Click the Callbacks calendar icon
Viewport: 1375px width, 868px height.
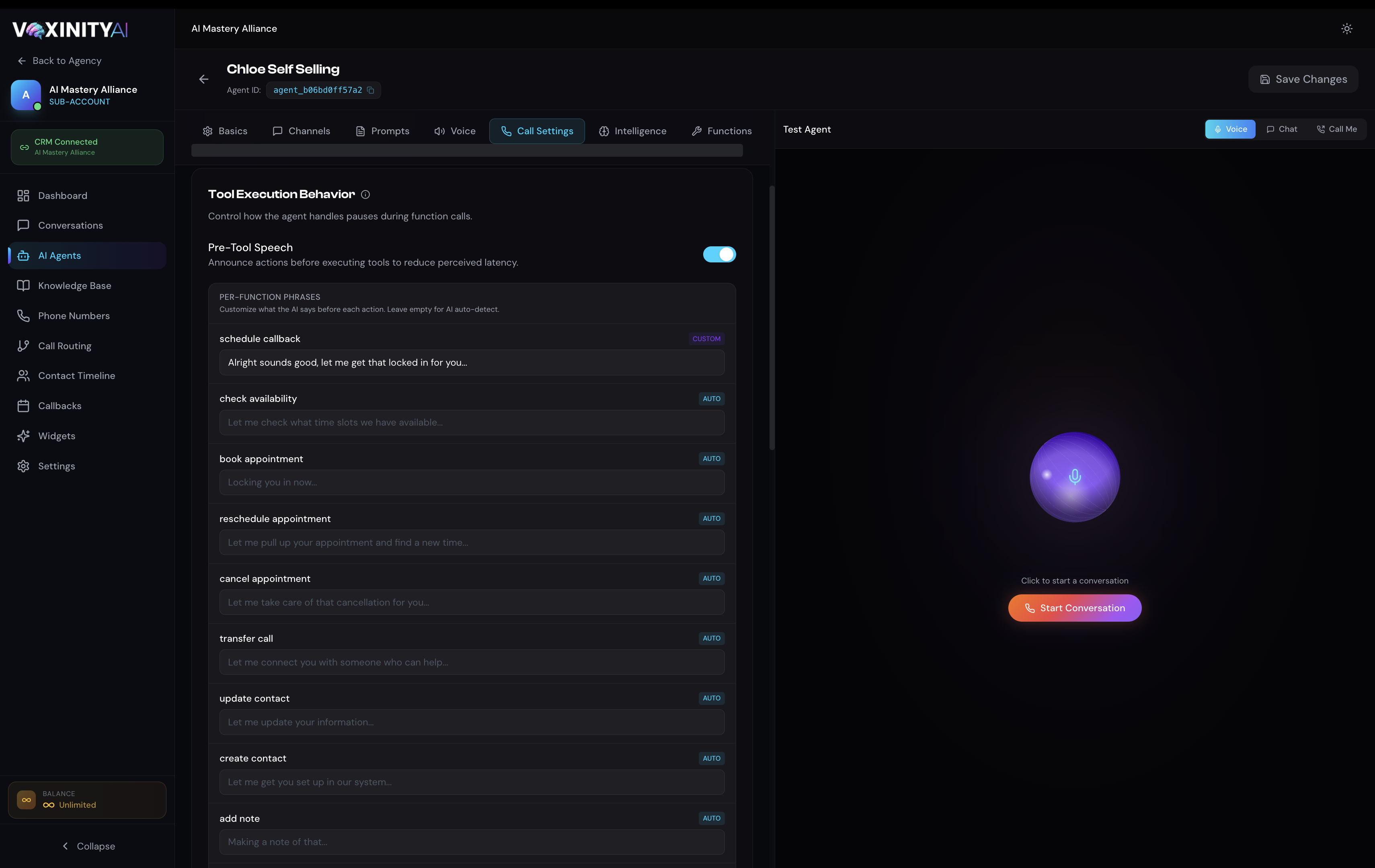click(23, 406)
